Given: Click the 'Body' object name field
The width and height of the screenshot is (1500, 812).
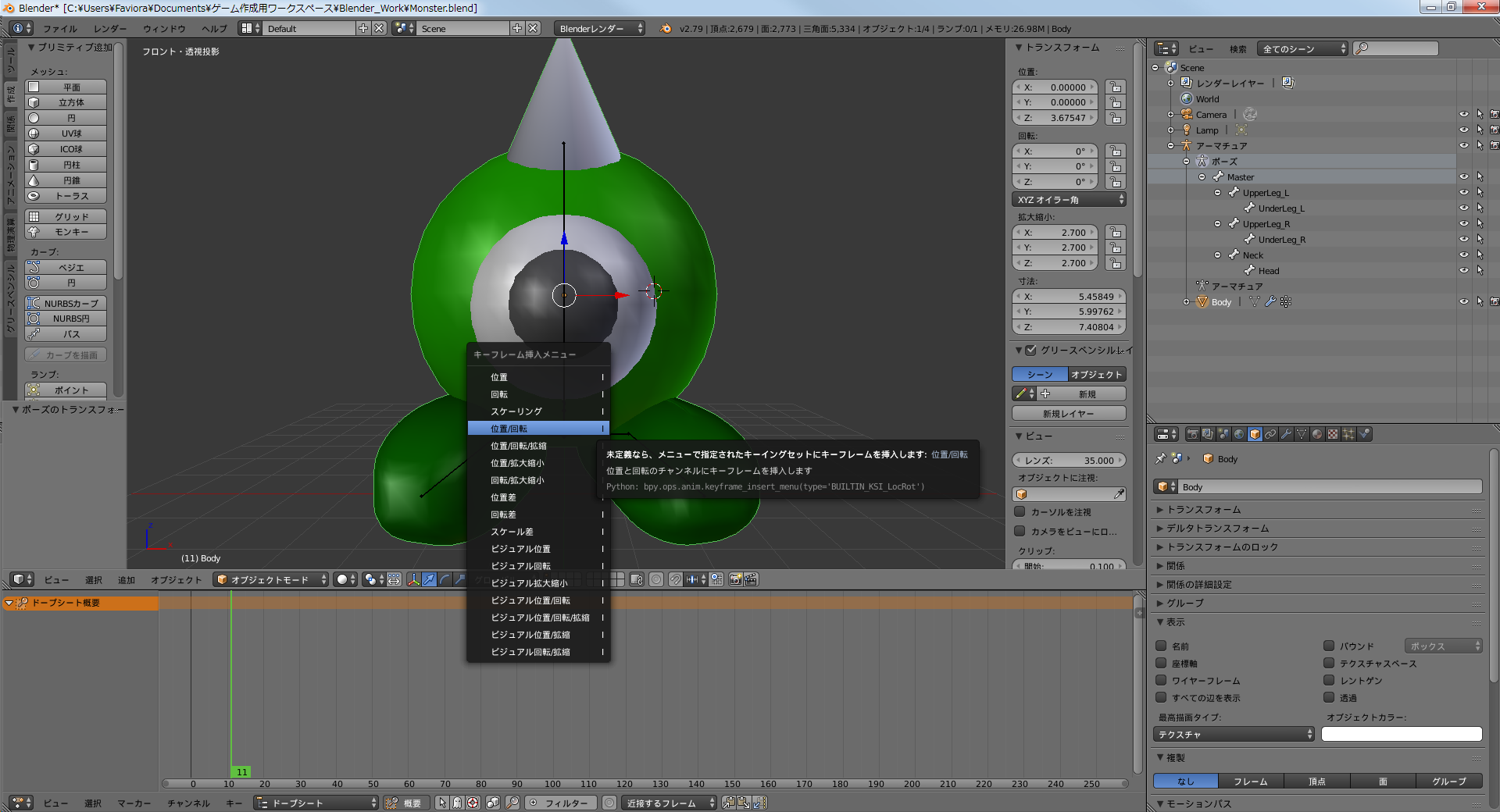Looking at the screenshot, I should pyautogui.click(x=1329, y=486).
